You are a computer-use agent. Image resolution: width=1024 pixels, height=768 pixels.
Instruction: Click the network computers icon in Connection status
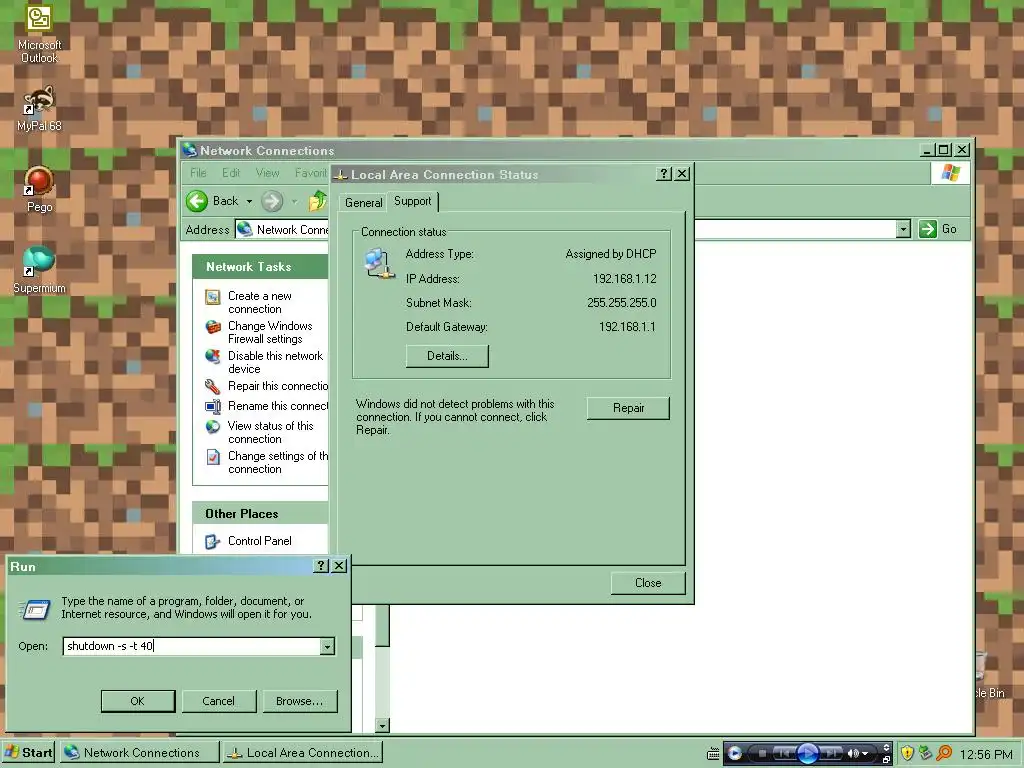[x=379, y=263]
